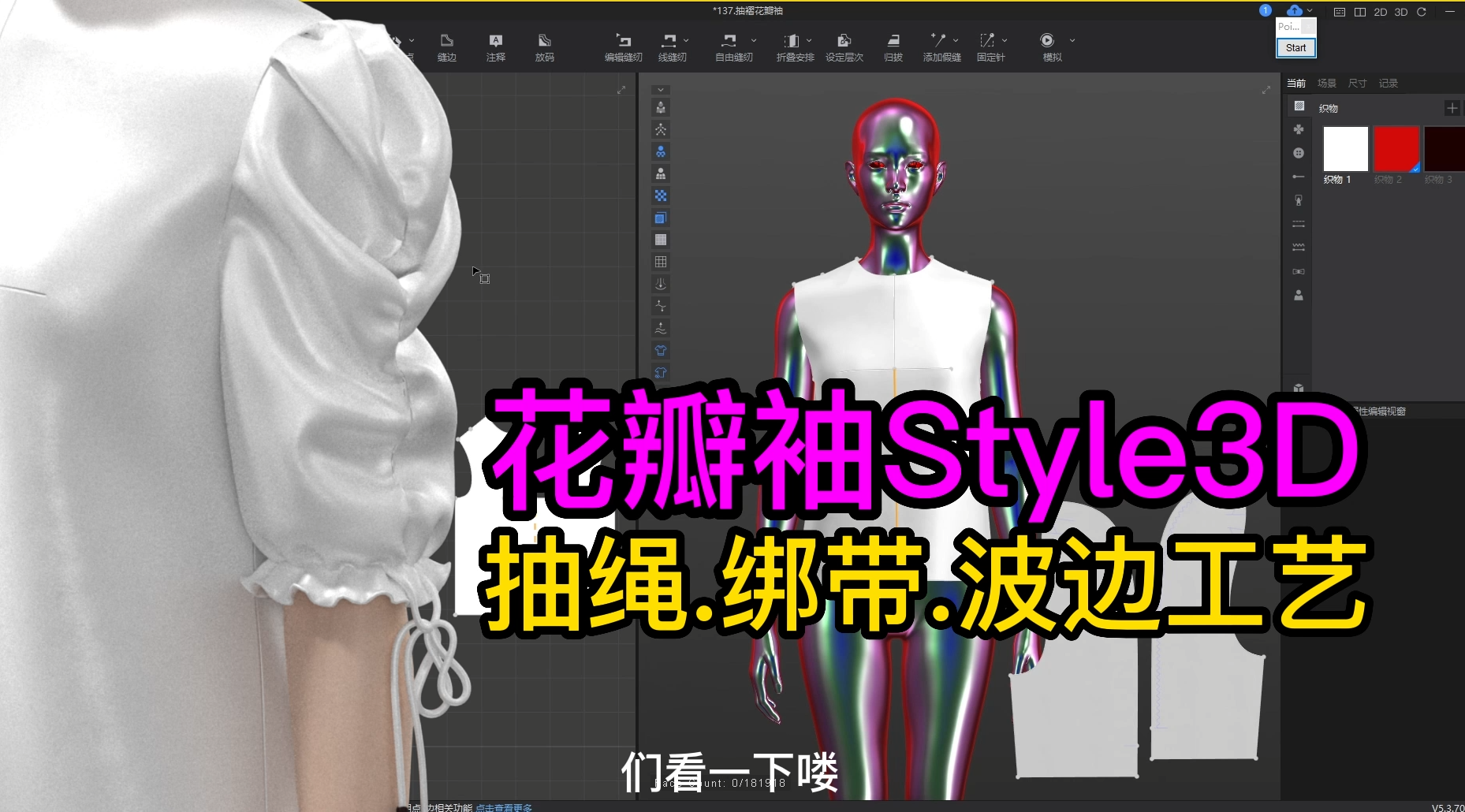1465x812 pixels.
Task: Switch to 2D-only view
Action: pyautogui.click(x=1381, y=12)
